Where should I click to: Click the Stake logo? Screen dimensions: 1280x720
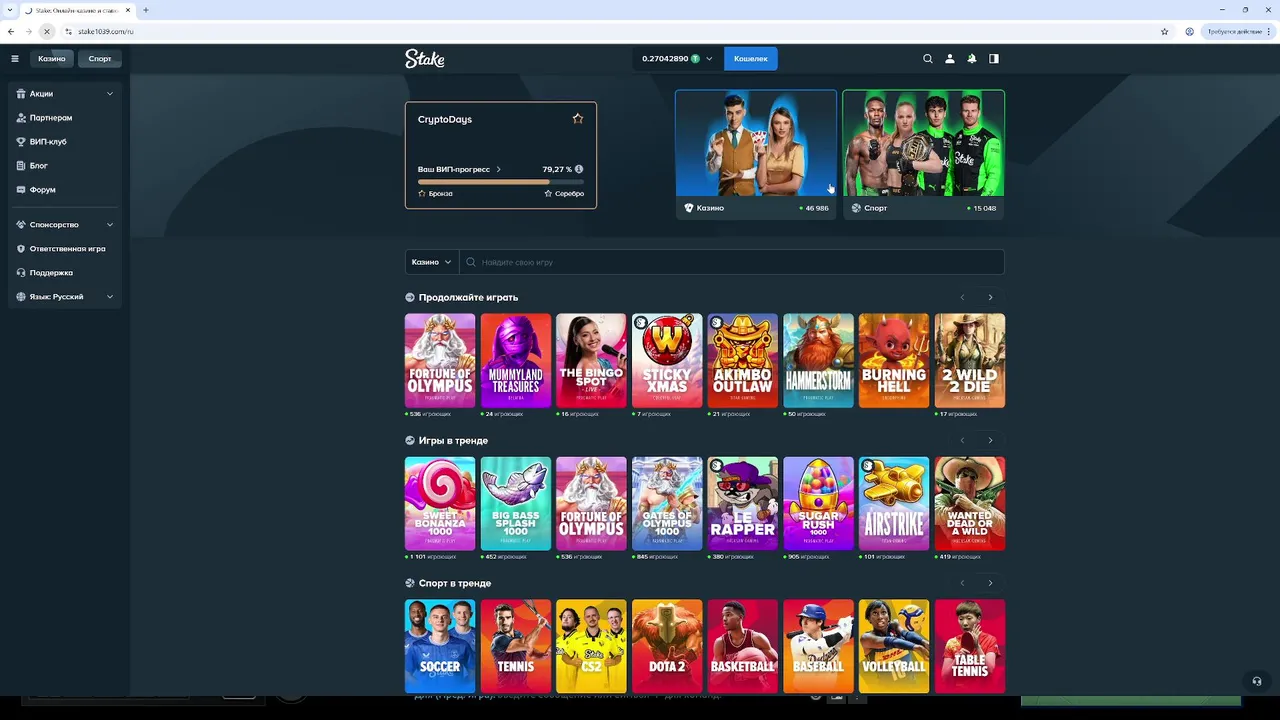click(x=425, y=59)
